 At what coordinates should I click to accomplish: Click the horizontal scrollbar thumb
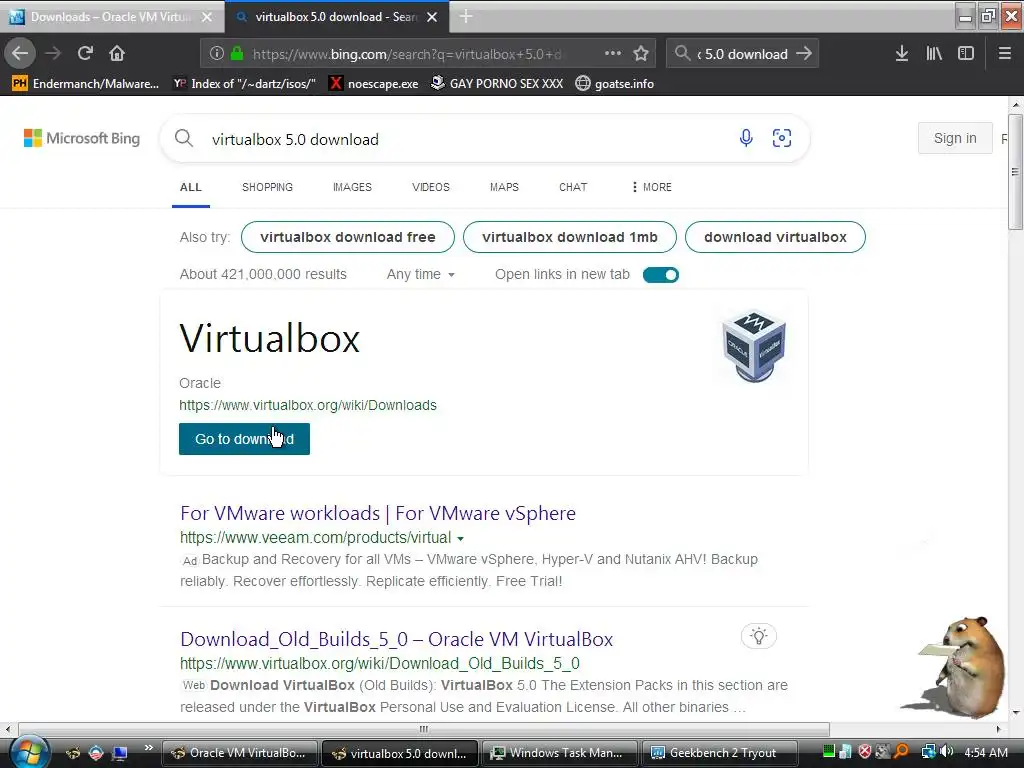pyautogui.click(x=424, y=729)
